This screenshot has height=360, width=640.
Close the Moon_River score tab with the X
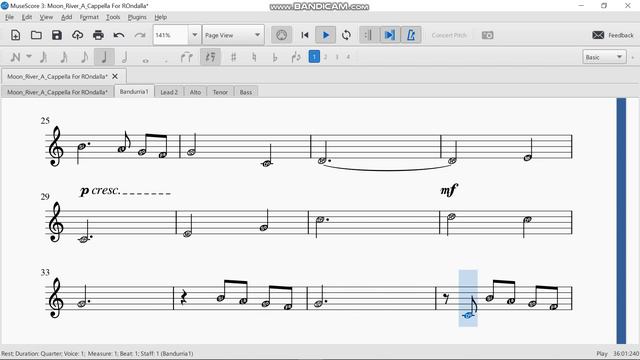[115, 76]
